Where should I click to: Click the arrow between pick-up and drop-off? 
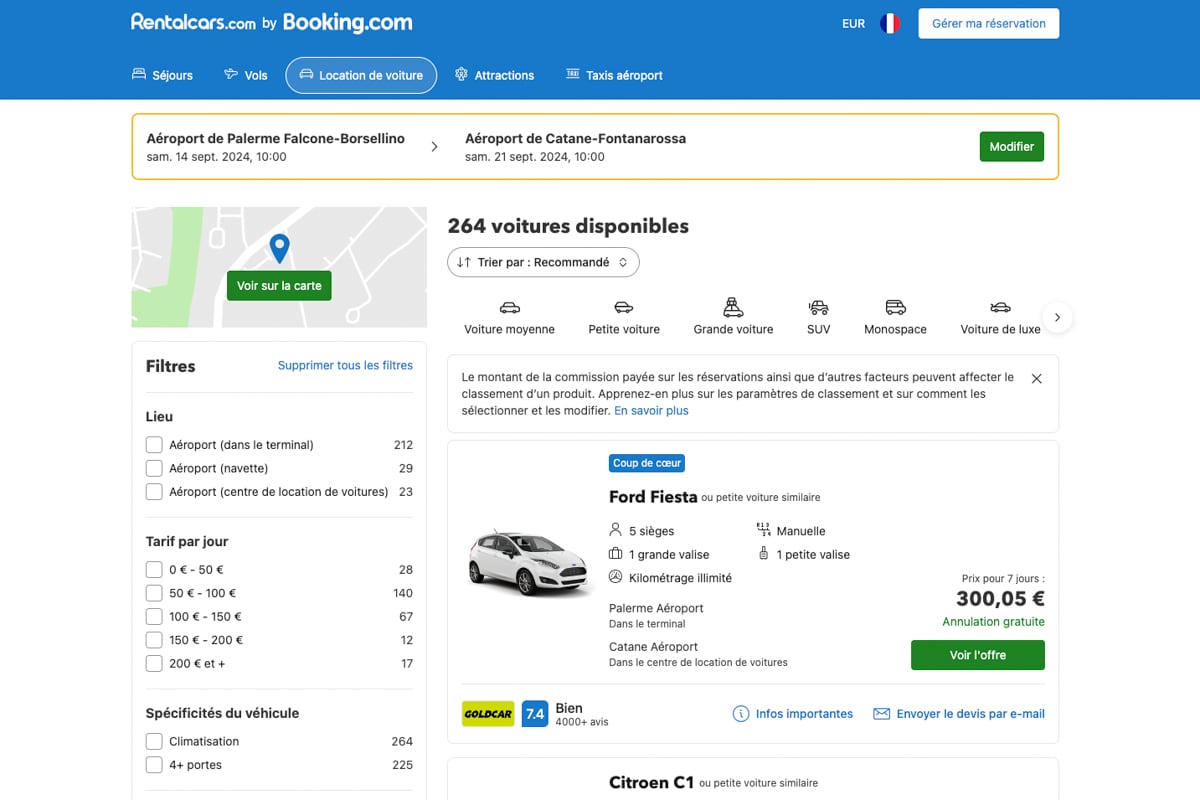pos(434,147)
